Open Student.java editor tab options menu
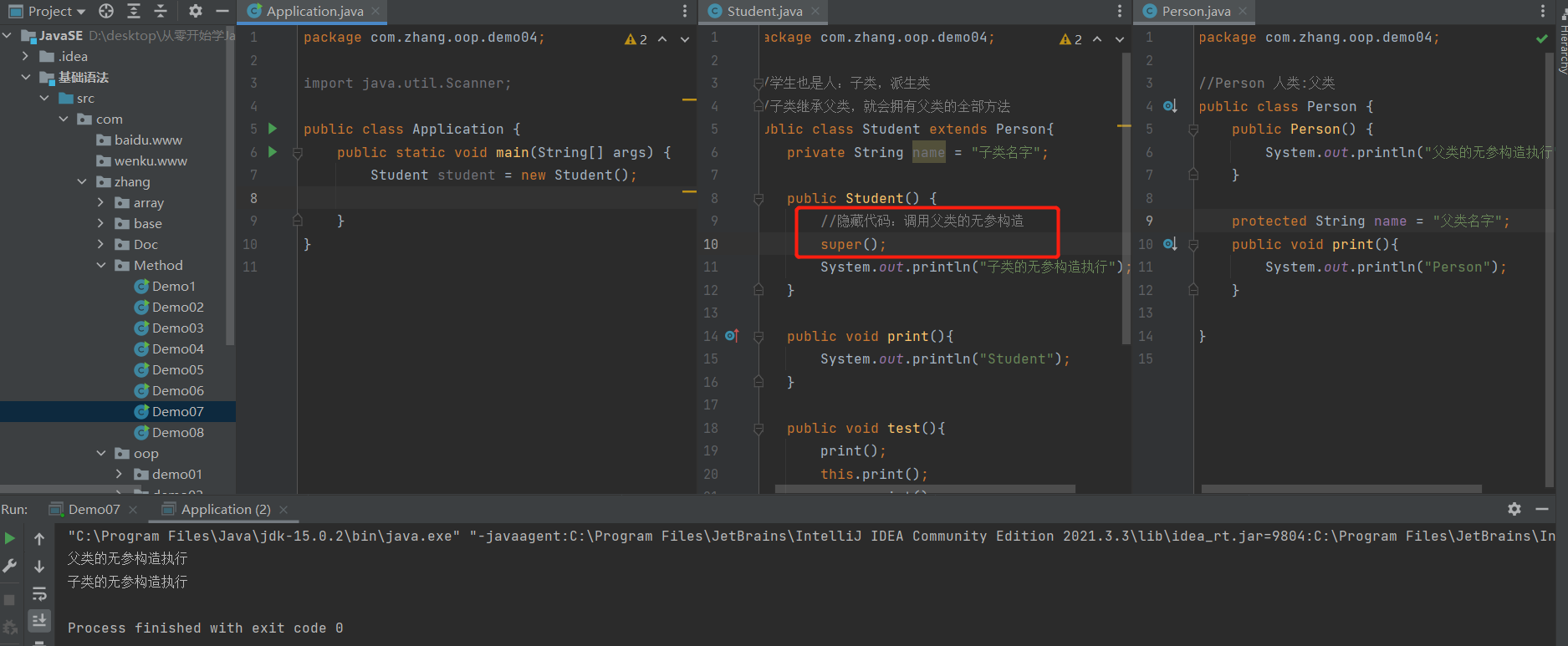Image resolution: width=1568 pixels, height=646 pixels. 1120,11
